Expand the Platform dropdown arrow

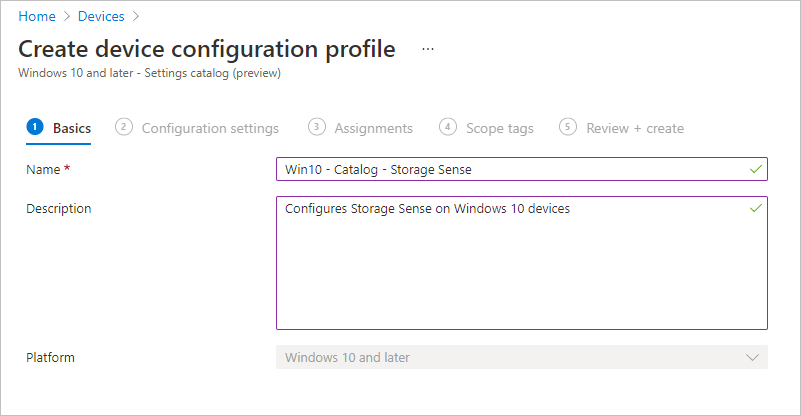pyautogui.click(x=753, y=357)
